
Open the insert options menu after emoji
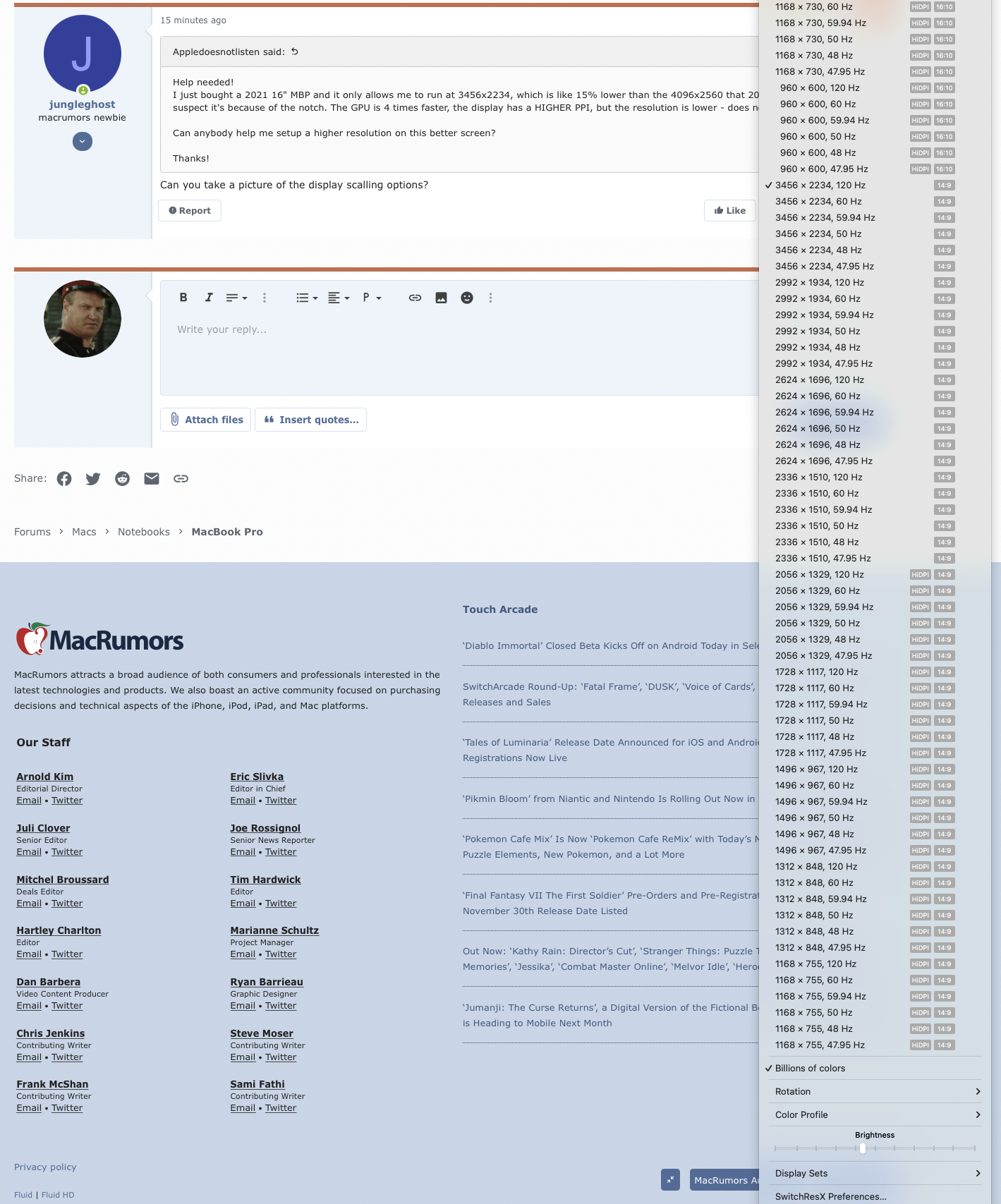[x=490, y=298]
